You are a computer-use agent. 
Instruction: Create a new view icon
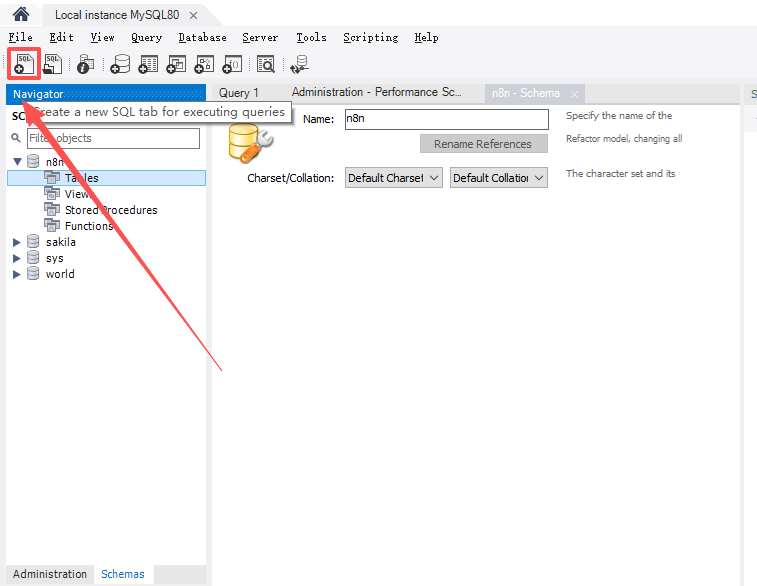tap(176, 64)
